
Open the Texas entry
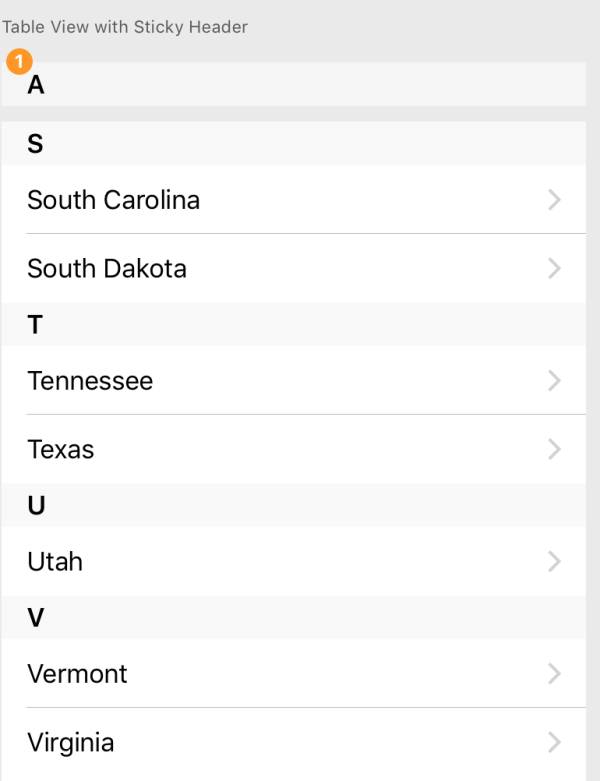(293, 449)
